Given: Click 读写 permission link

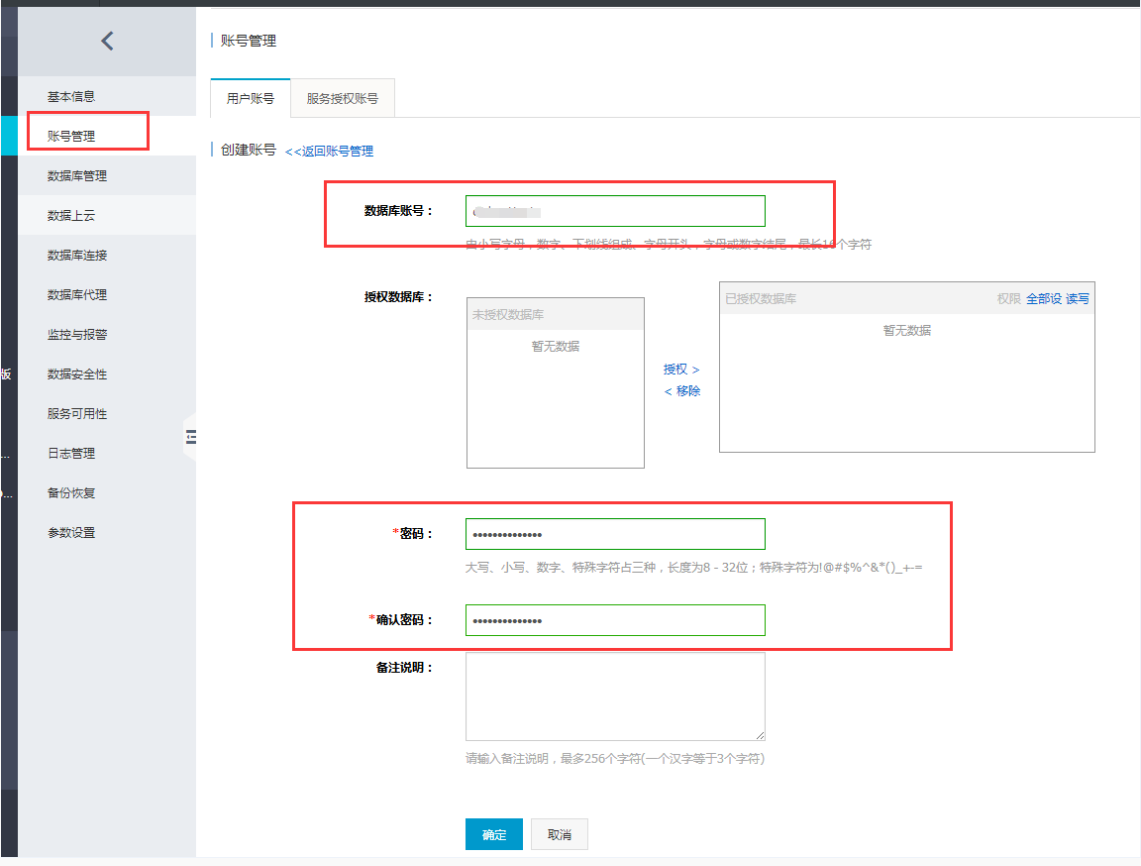Looking at the screenshot, I should (x=1077, y=299).
